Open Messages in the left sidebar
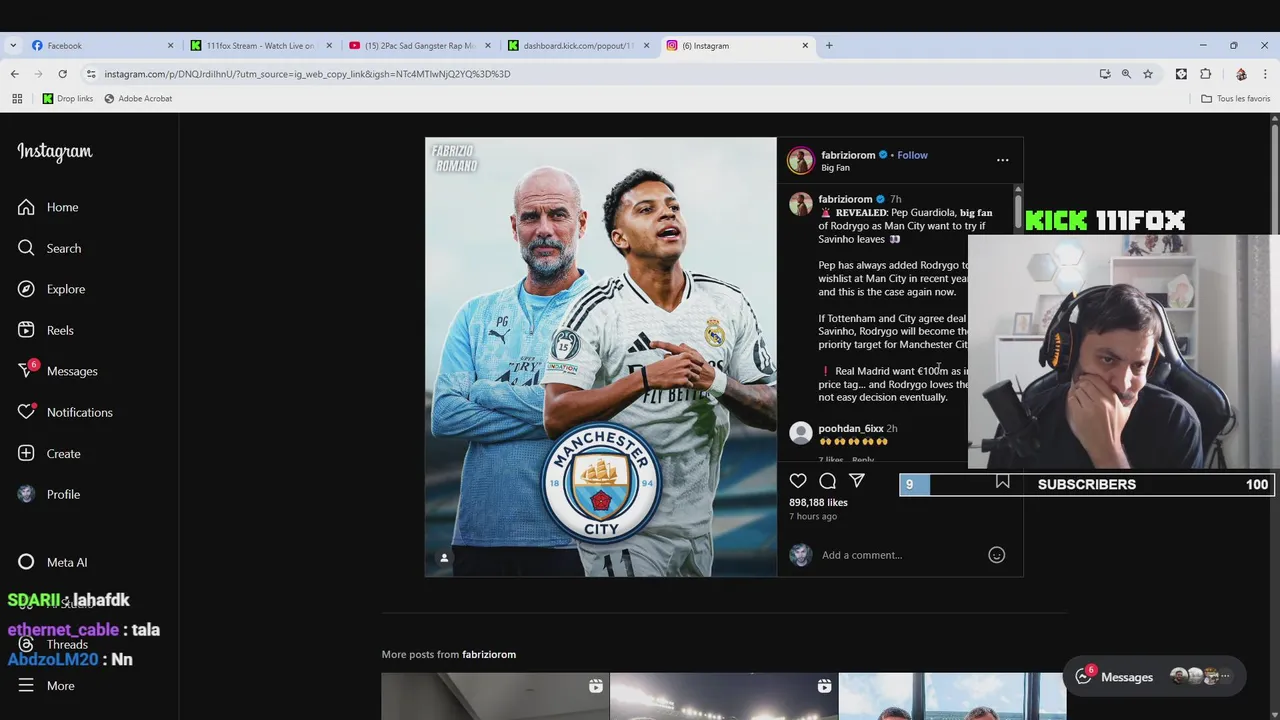The image size is (1280, 720). [x=57, y=371]
